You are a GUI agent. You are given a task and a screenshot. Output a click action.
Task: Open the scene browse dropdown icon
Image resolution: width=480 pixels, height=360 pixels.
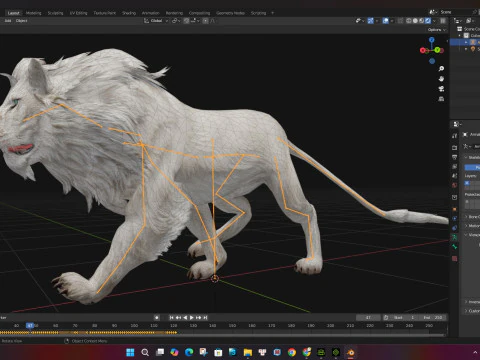pyautogui.click(x=433, y=12)
